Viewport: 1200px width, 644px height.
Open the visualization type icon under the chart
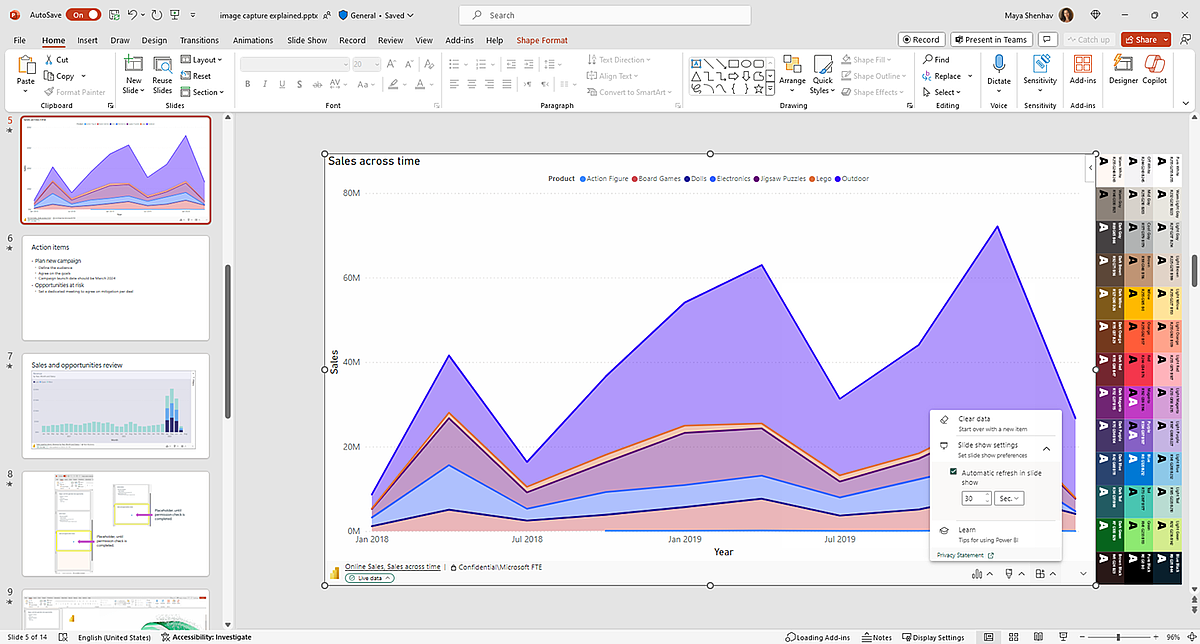(x=977, y=573)
